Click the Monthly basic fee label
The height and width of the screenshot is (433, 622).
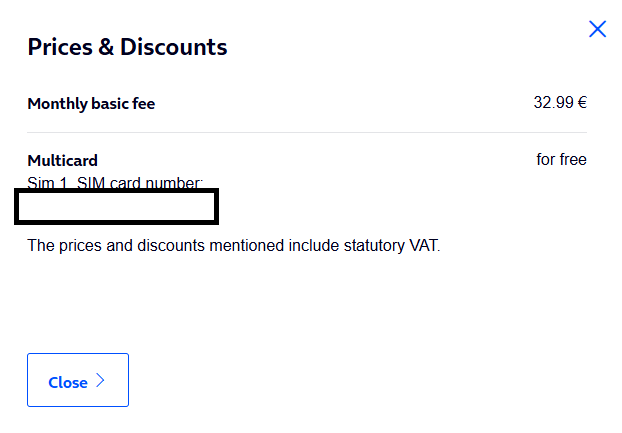tap(91, 104)
